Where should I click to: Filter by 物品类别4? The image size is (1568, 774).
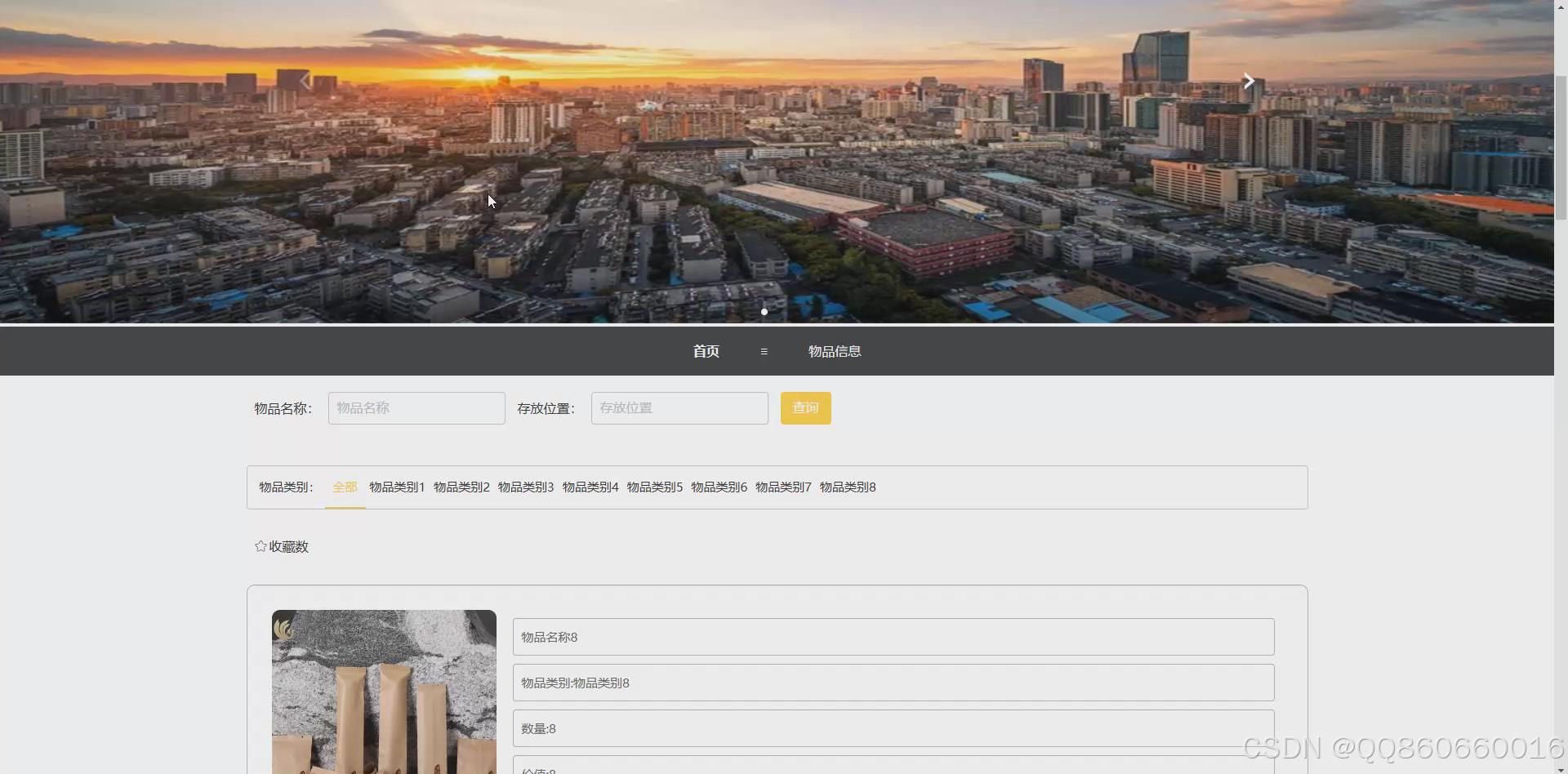590,487
